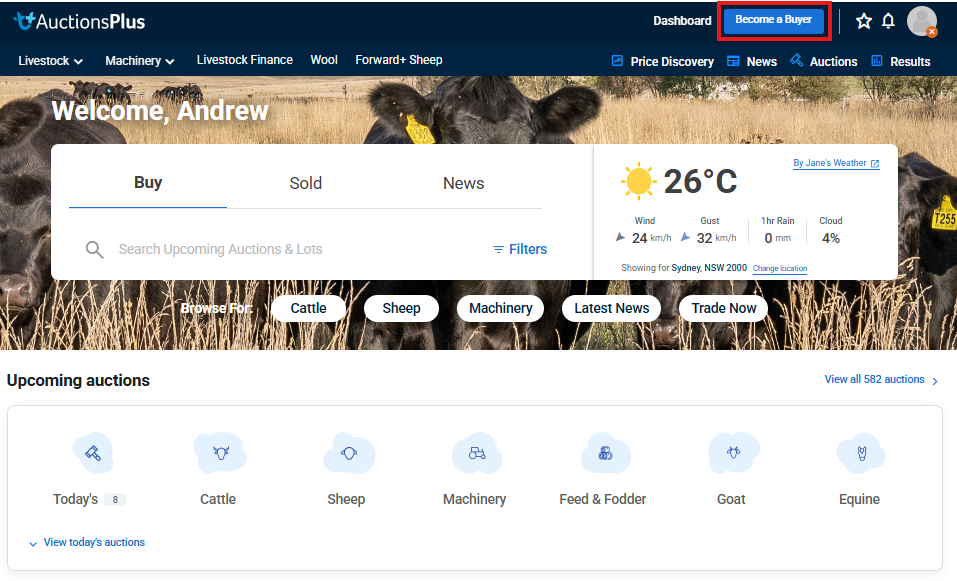Open Price Discovery in the navbar
957x581 pixels.
tap(672, 62)
